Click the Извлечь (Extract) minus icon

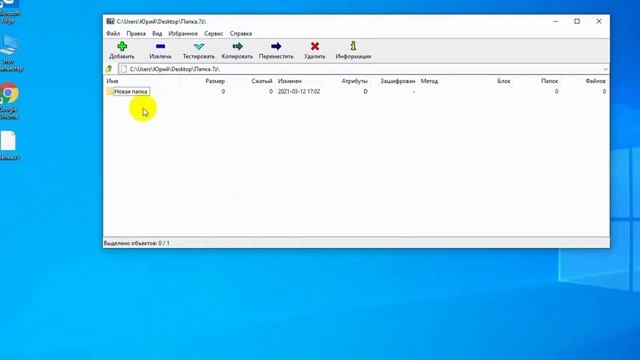pyautogui.click(x=160, y=47)
